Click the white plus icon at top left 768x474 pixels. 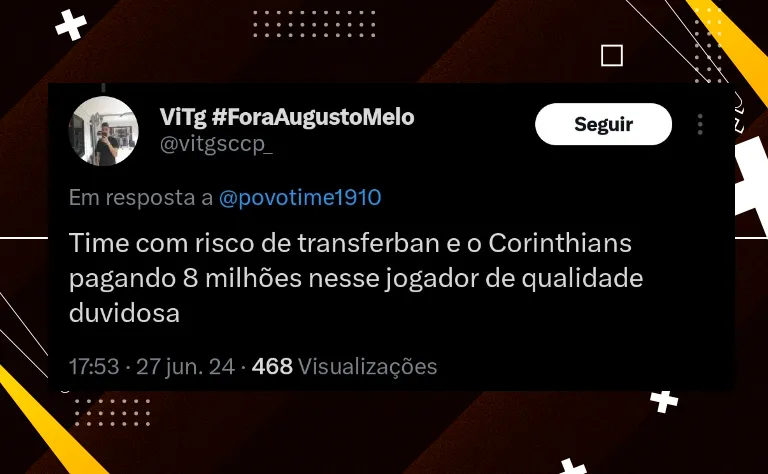[x=71, y=25]
